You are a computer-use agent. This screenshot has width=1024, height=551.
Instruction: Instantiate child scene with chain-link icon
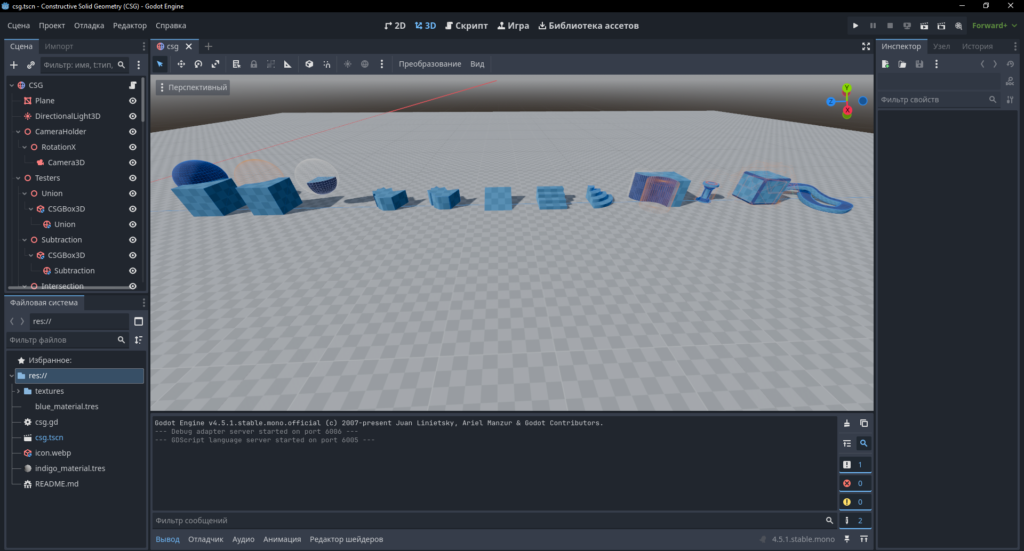[x=31, y=65]
